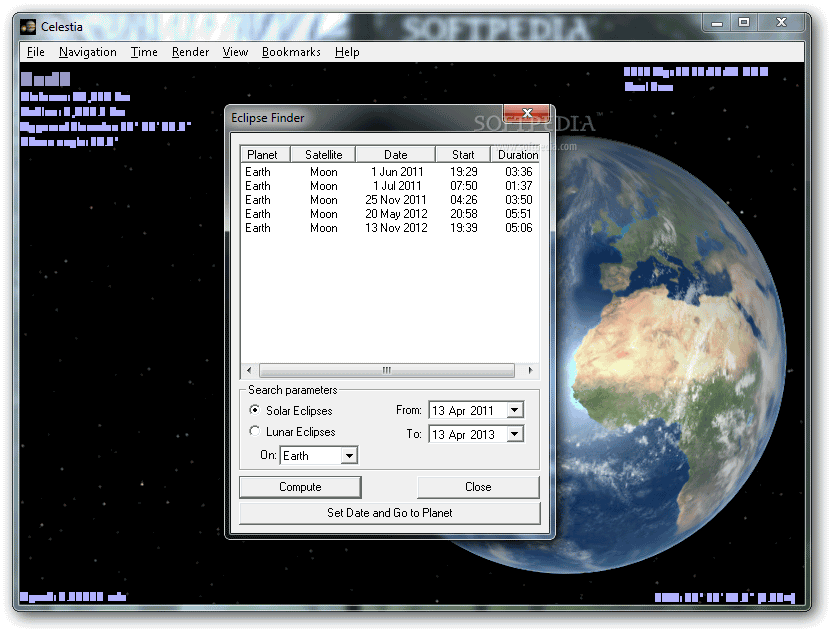Click the horizontal scrollbar thumb in eclipse list
This screenshot has width=832, height=632.
387,370
